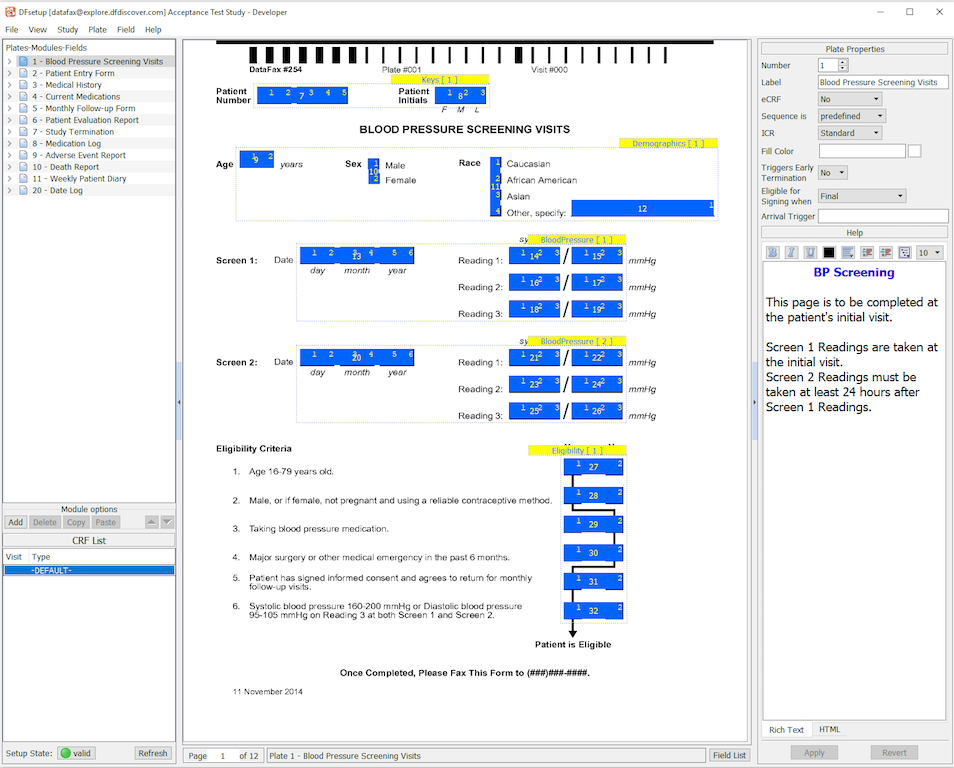Image resolution: width=954 pixels, height=768 pixels.
Task: Click the move module up arrow
Action: [151, 522]
